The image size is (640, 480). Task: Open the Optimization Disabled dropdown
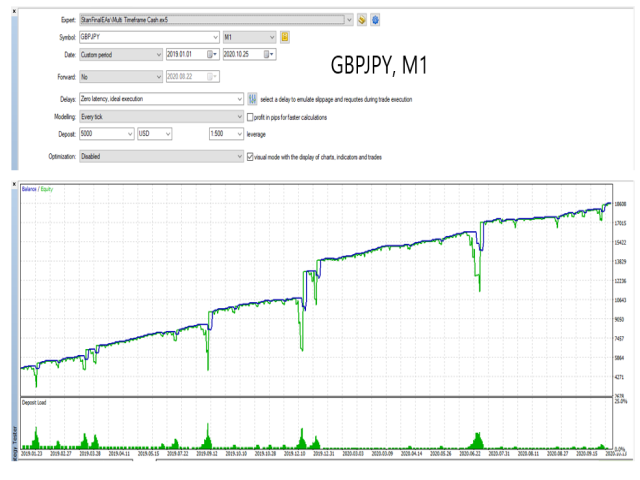[238, 156]
